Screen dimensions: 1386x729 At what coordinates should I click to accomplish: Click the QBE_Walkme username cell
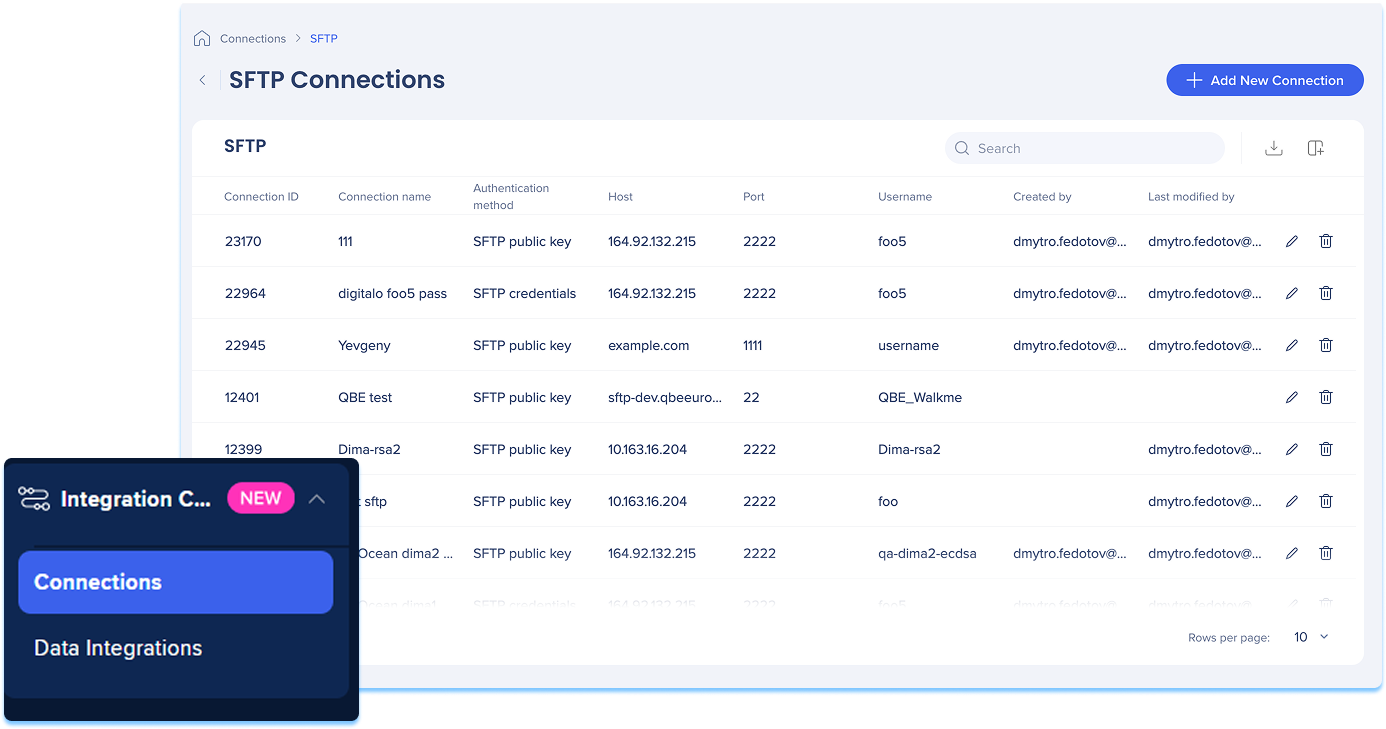(x=920, y=397)
